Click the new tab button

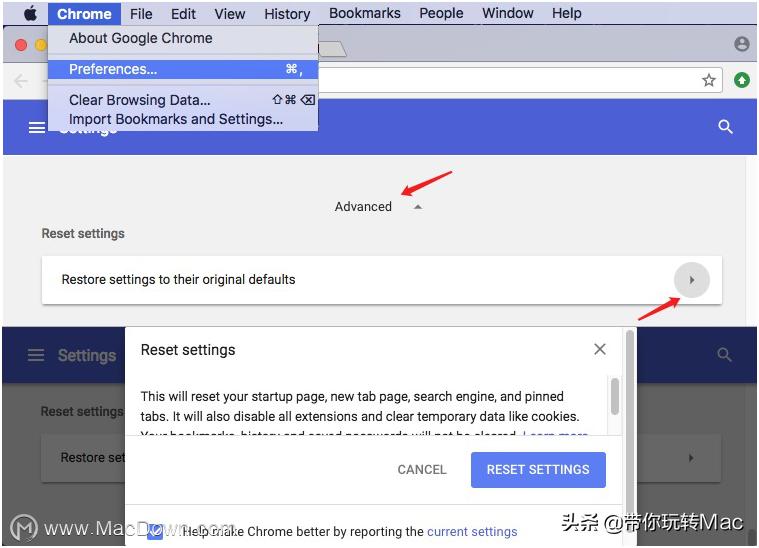(x=332, y=49)
